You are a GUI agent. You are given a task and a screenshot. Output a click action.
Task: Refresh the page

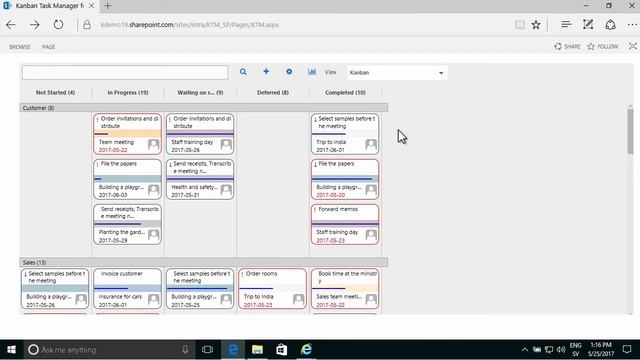(x=58, y=25)
